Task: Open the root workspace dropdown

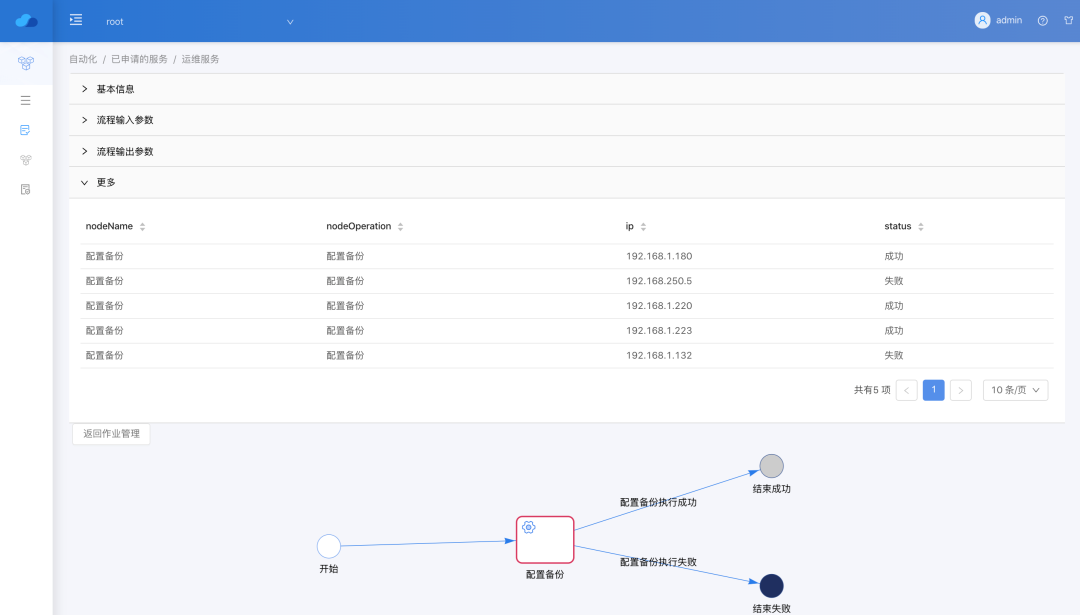Action: [200, 21]
